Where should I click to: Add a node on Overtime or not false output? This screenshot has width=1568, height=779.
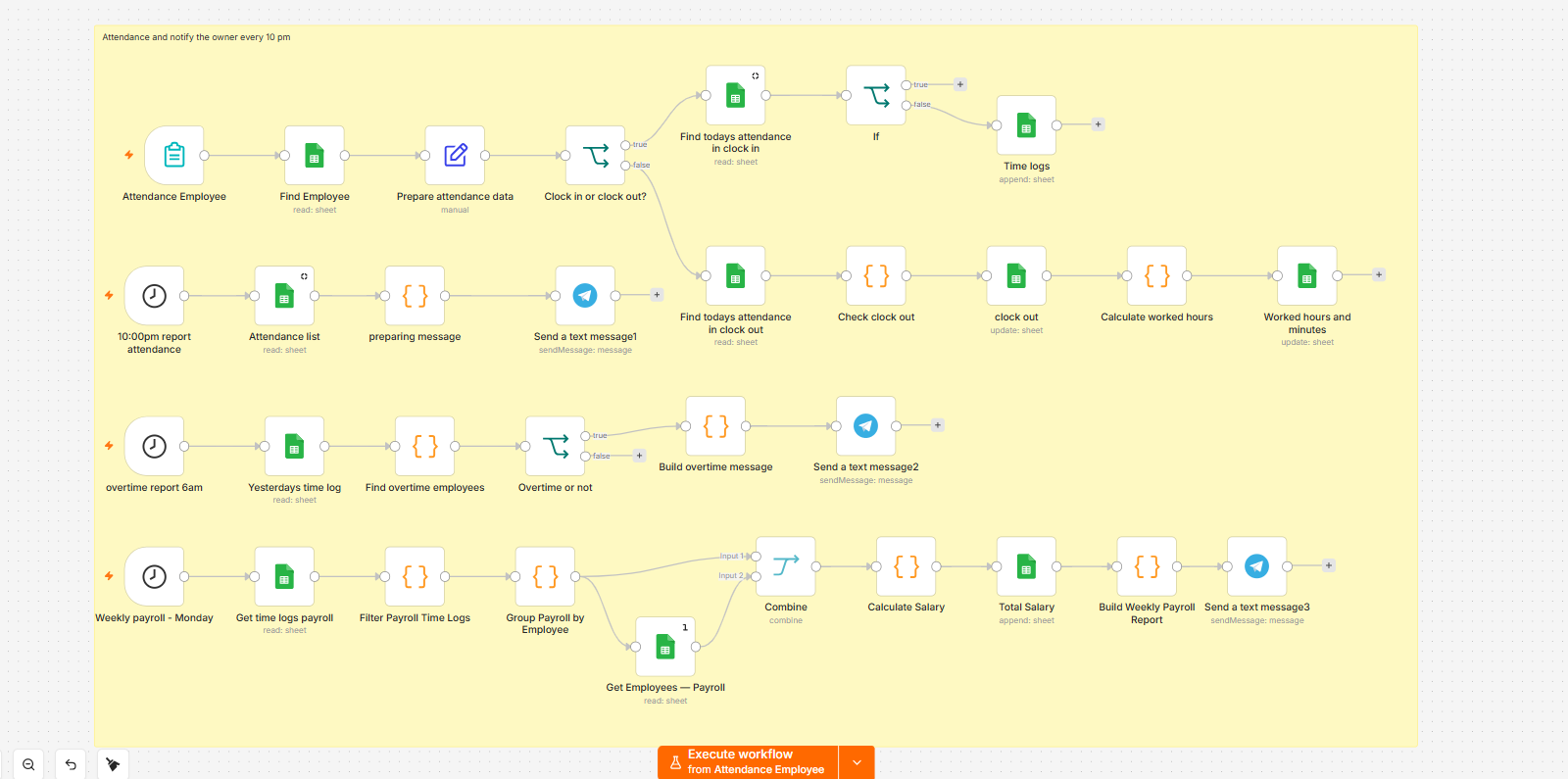click(x=639, y=456)
